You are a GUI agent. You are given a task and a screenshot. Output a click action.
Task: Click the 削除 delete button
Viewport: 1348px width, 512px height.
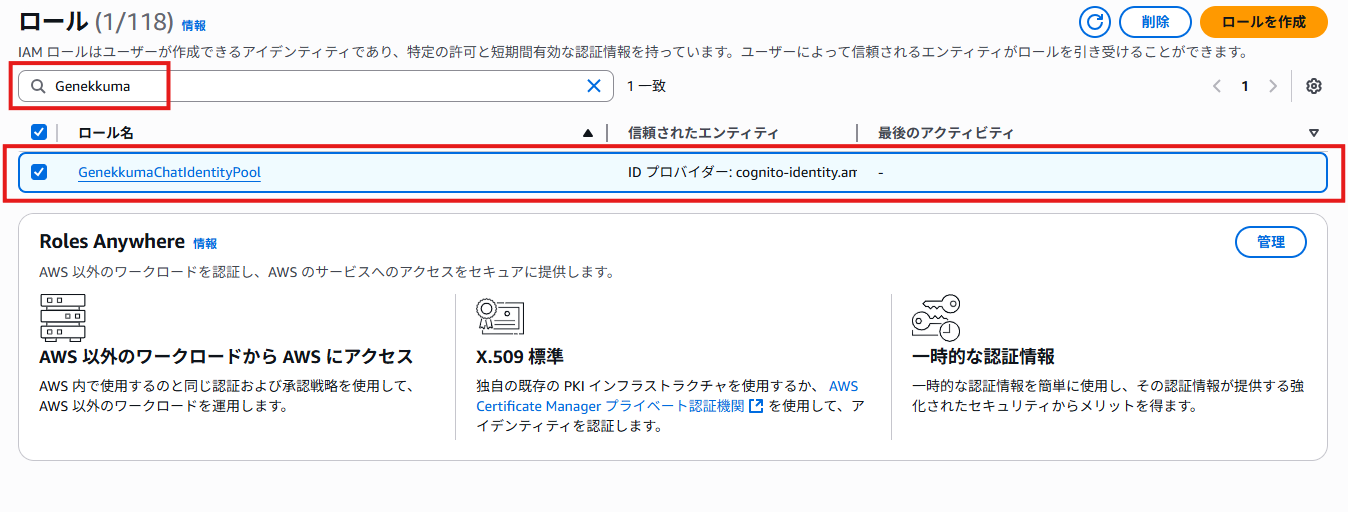tap(1155, 22)
